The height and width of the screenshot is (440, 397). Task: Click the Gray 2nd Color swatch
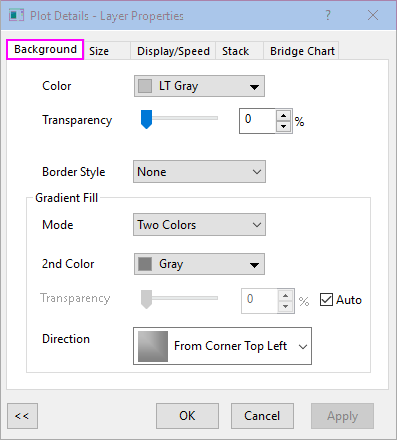pos(145,264)
